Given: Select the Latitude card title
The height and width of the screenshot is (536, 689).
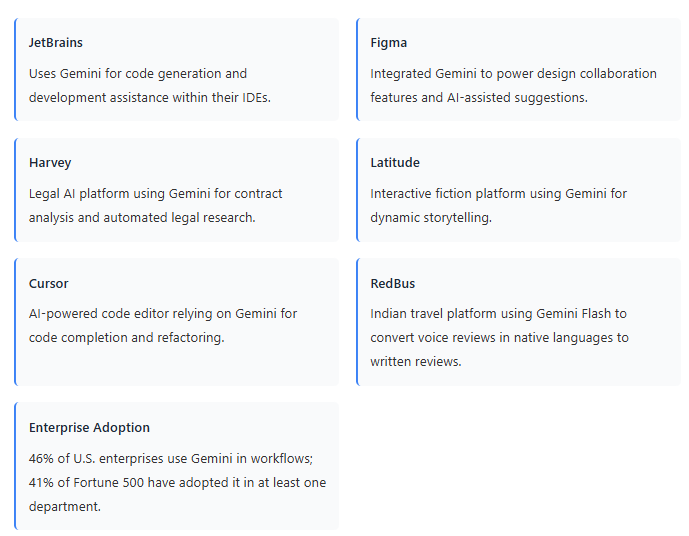Looking at the screenshot, I should [395, 163].
